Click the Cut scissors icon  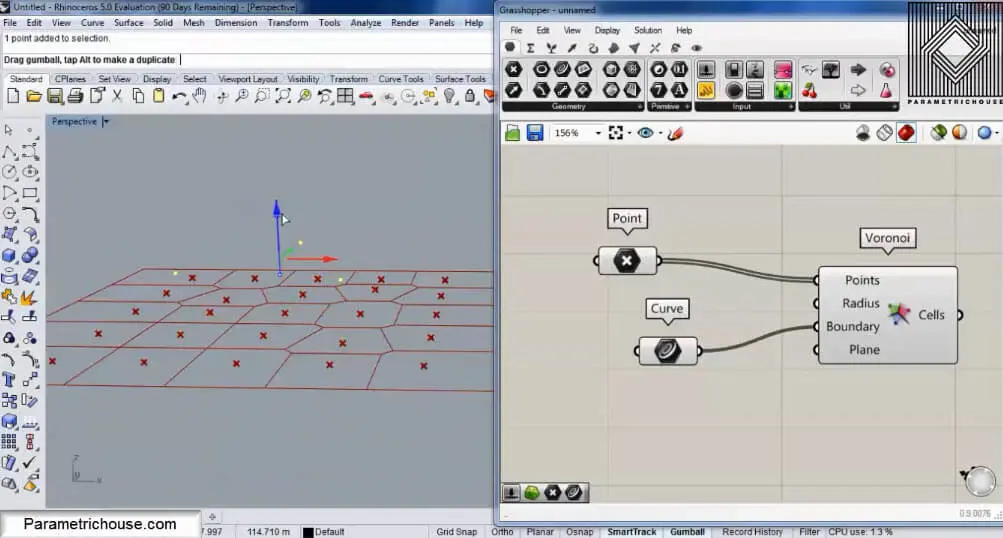tap(117, 97)
